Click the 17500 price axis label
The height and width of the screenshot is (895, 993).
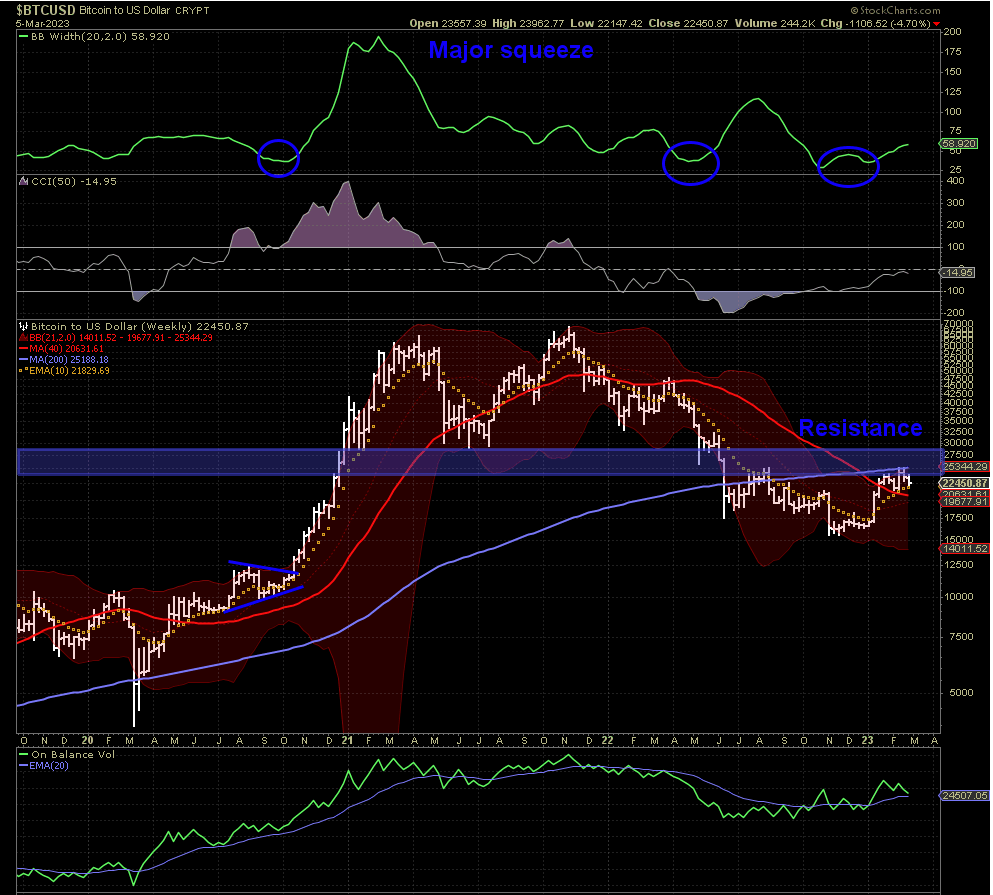click(961, 517)
